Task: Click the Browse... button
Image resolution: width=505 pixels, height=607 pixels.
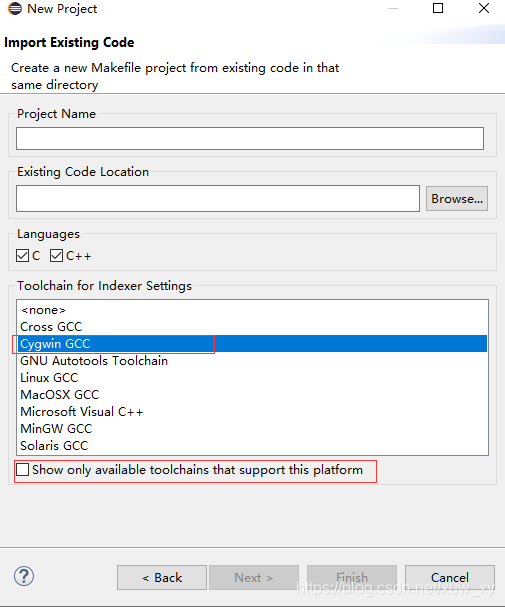Action: point(457,199)
